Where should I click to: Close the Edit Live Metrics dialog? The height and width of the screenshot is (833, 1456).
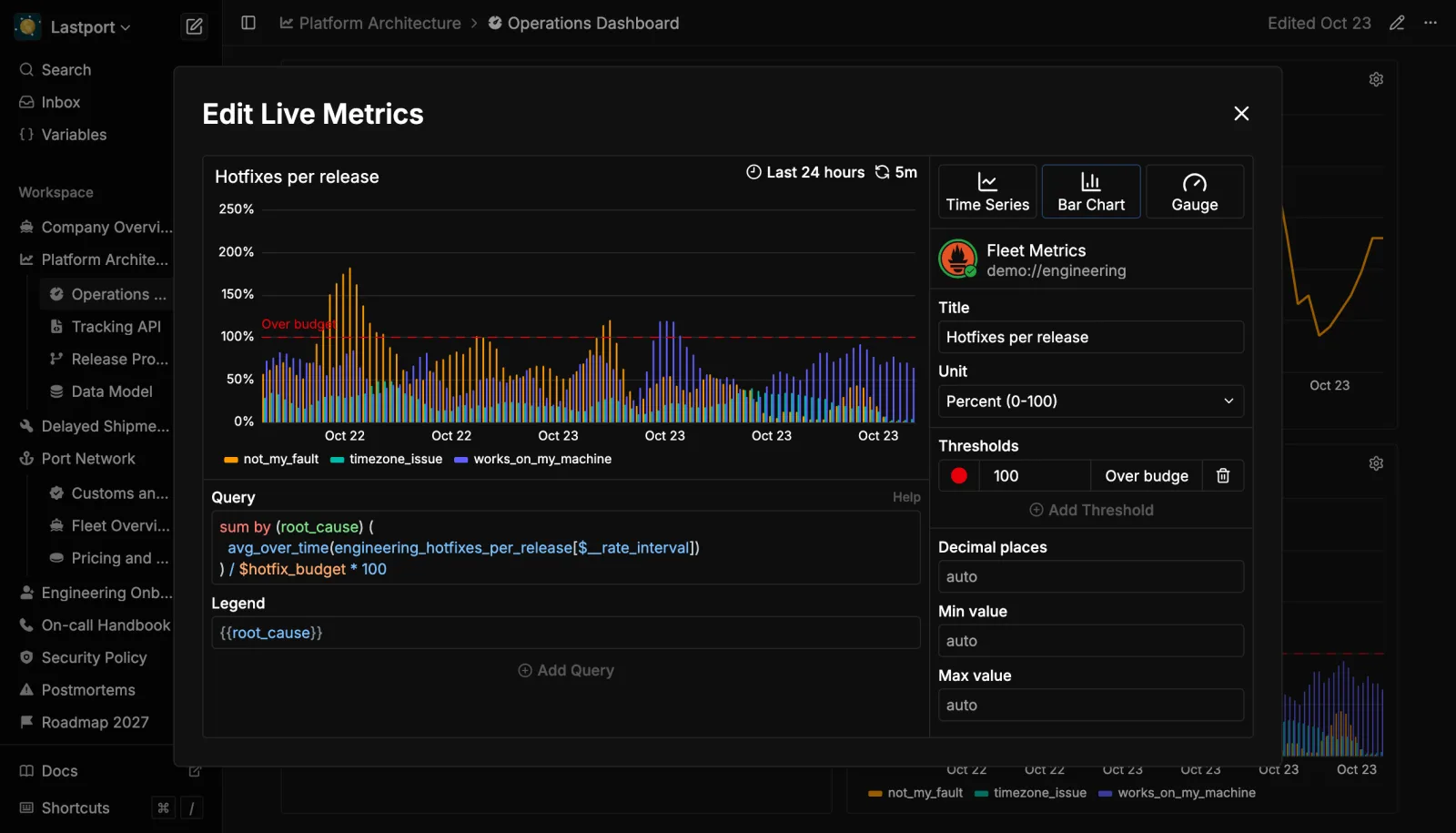[1241, 114]
